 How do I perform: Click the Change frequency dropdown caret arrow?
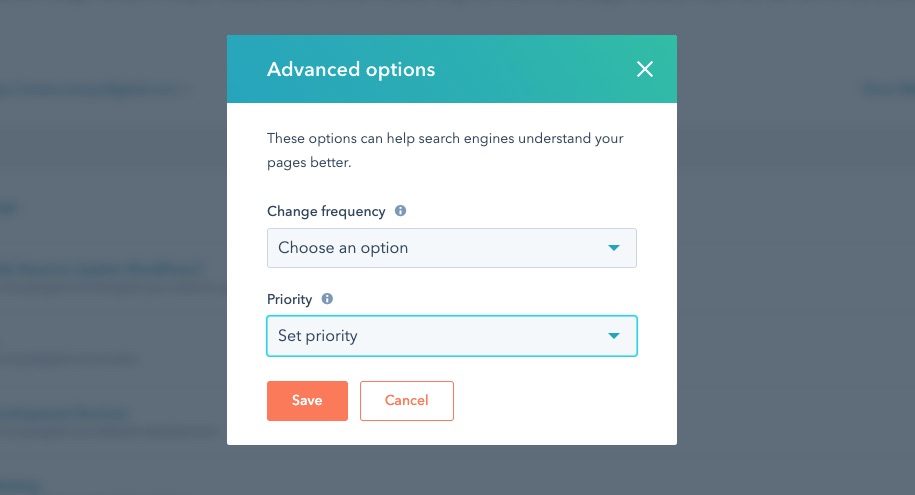[x=615, y=248]
